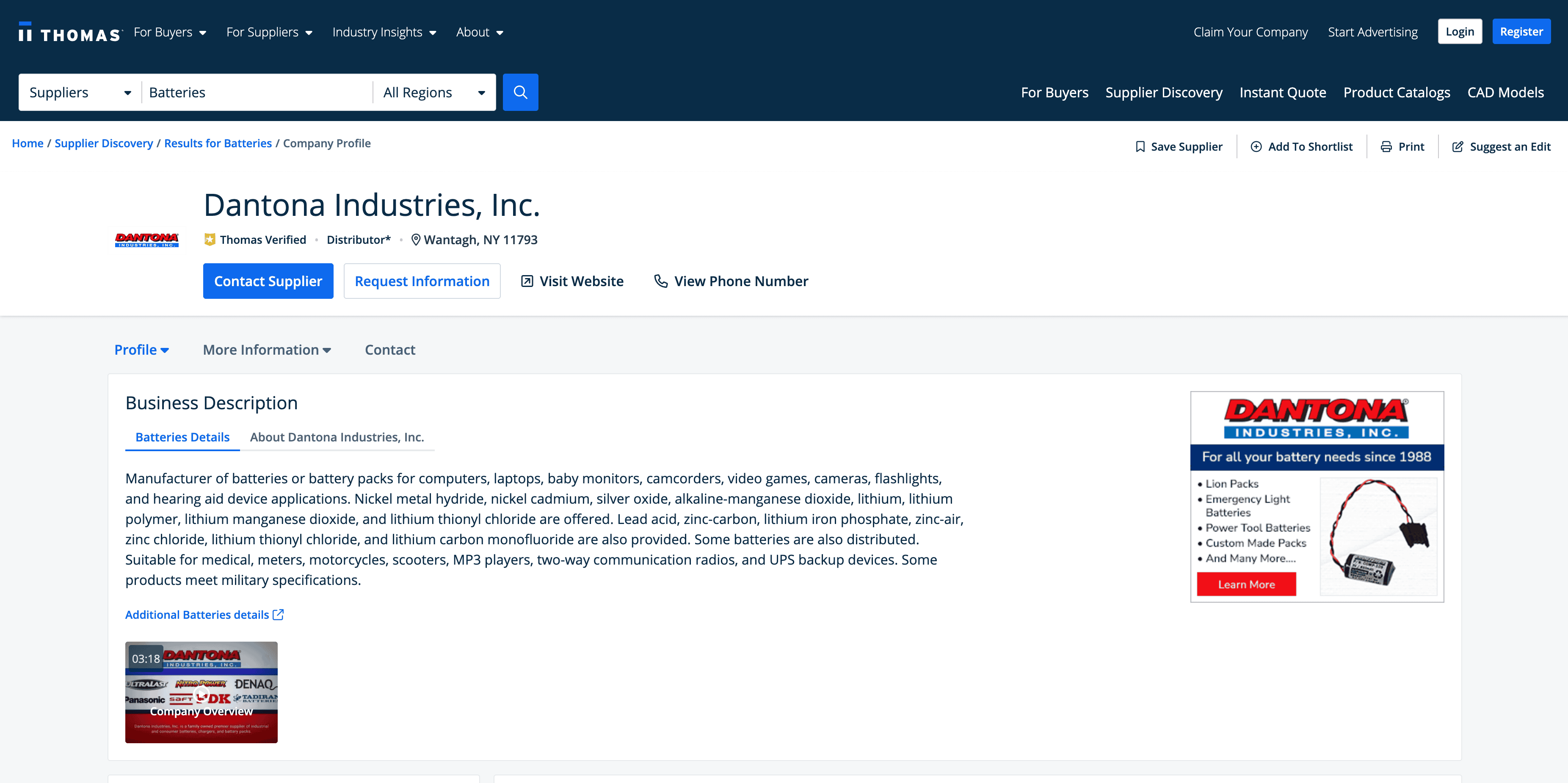Expand the More Information section menu
Image resolution: width=1568 pixels, height=783 pixels.
point(267,350)
